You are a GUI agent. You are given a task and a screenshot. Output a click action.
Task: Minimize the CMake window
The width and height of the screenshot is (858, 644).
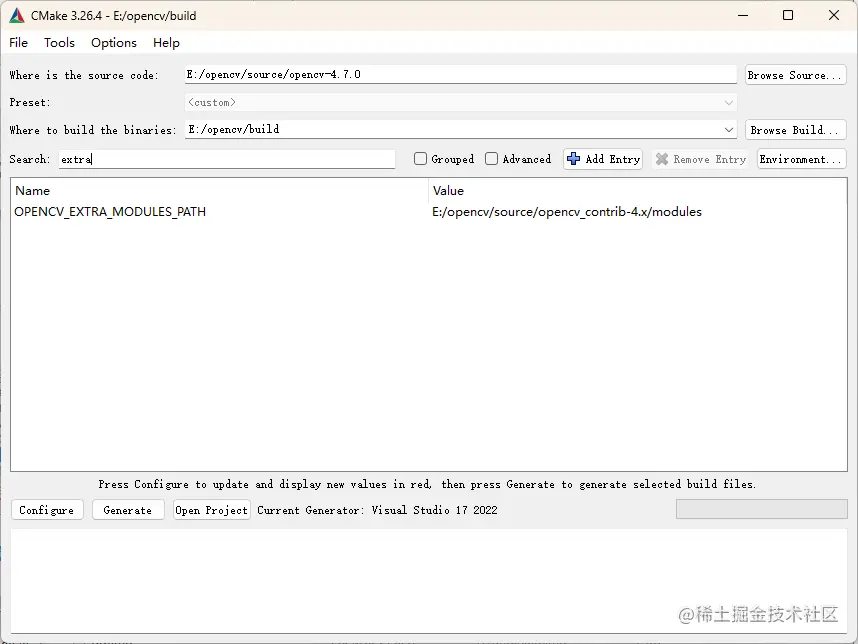click(x=743, y=15)
